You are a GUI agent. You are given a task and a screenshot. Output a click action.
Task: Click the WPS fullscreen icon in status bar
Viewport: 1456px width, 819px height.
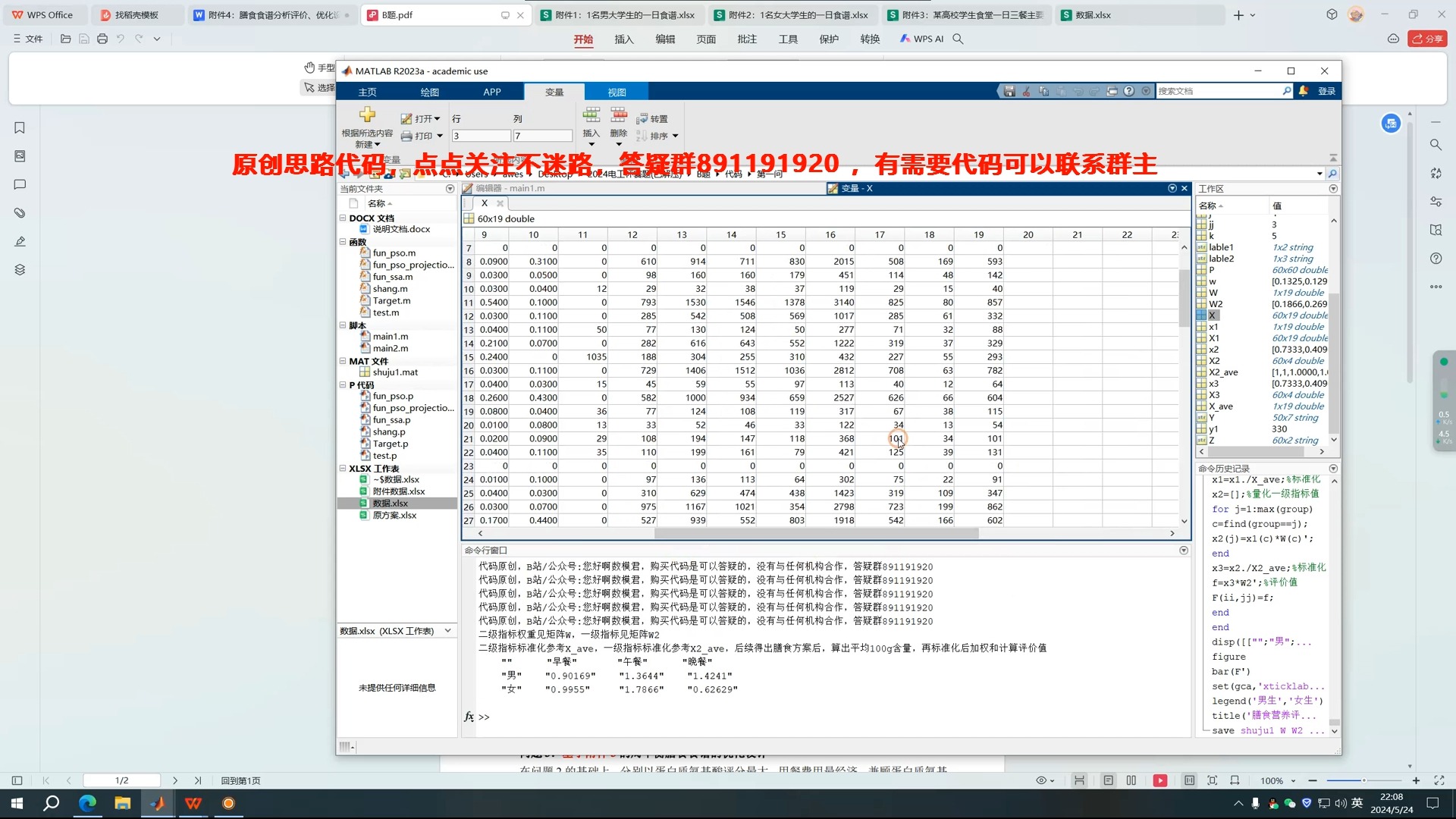1439,780
